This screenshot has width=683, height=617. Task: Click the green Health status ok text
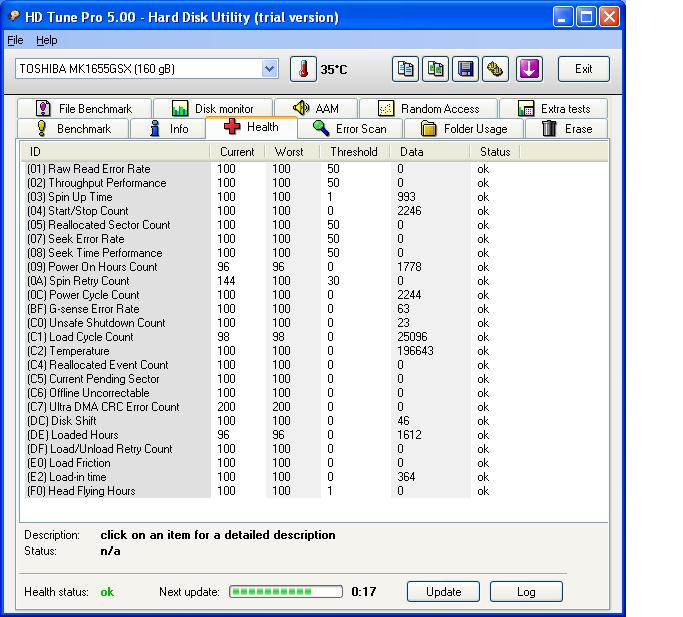[107, 592]
